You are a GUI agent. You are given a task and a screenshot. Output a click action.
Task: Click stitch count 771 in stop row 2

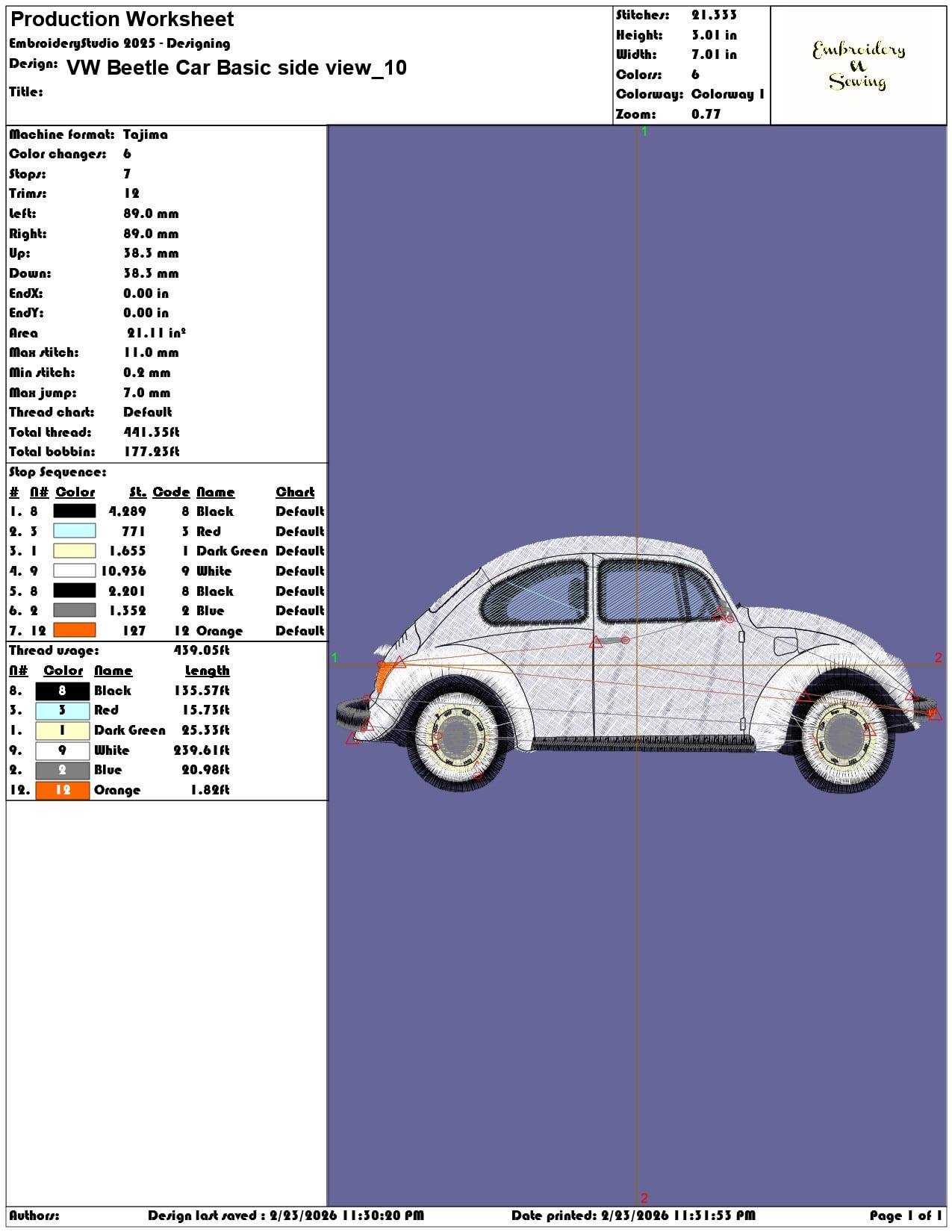[x=134, y=532]
